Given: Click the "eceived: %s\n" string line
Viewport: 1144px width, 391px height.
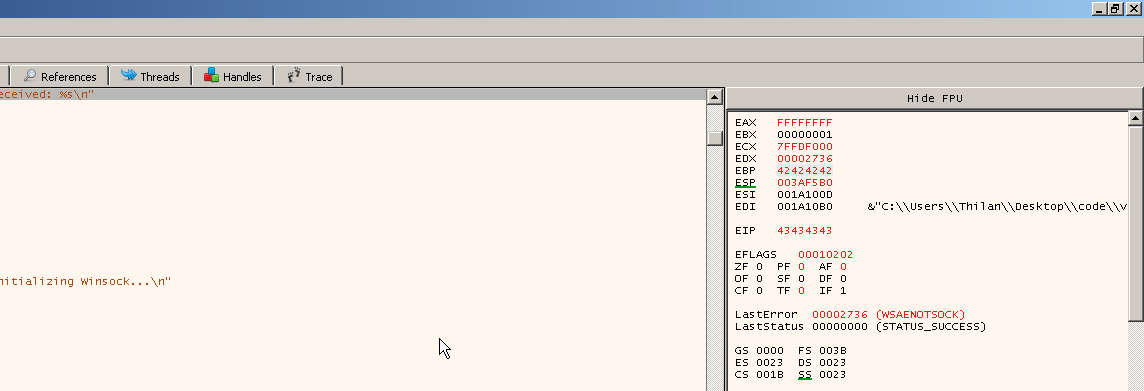Looking at the screenshot, I should tap(47, 94).
